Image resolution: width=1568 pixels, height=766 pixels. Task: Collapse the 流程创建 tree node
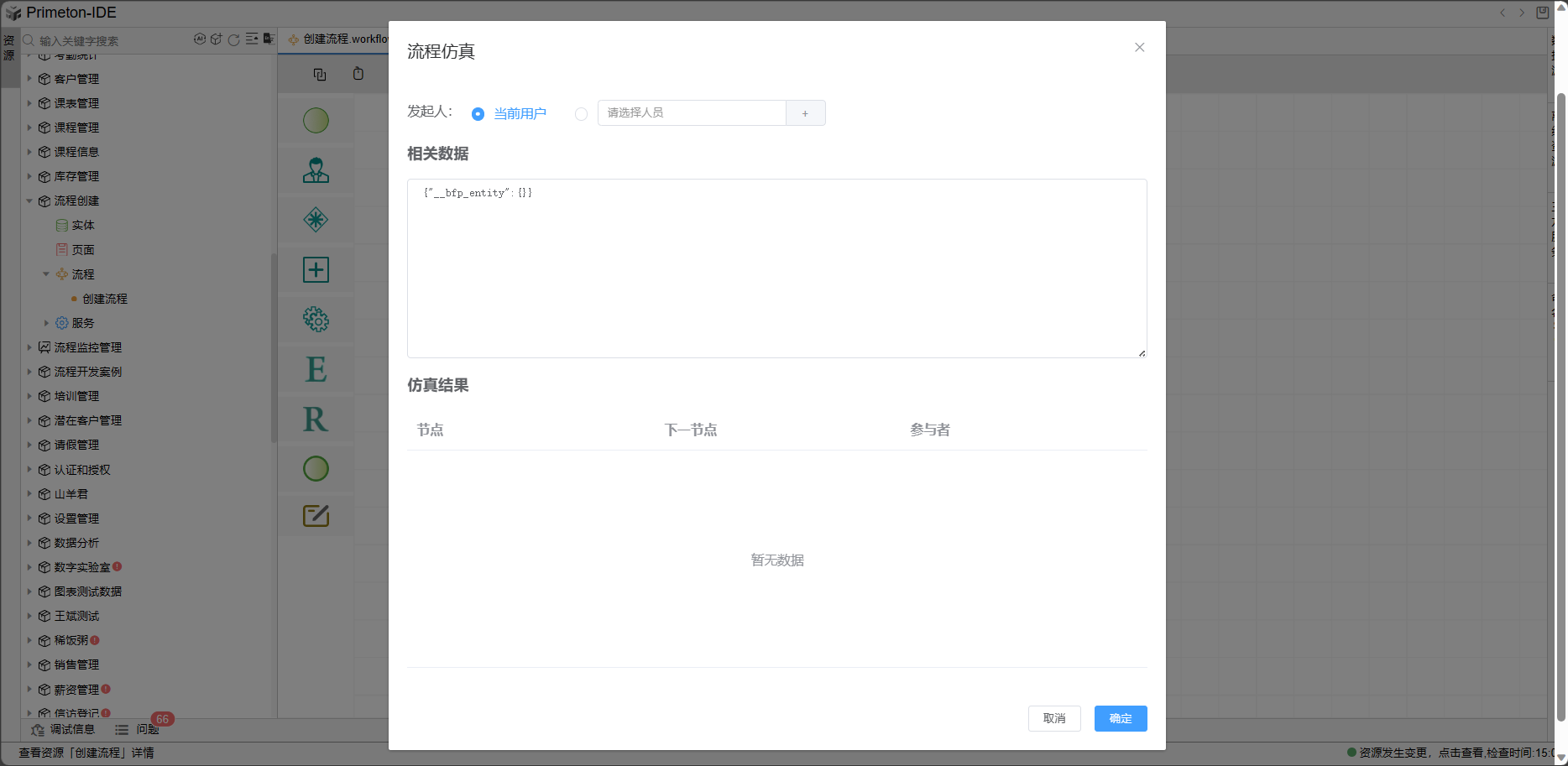(29, 201)
